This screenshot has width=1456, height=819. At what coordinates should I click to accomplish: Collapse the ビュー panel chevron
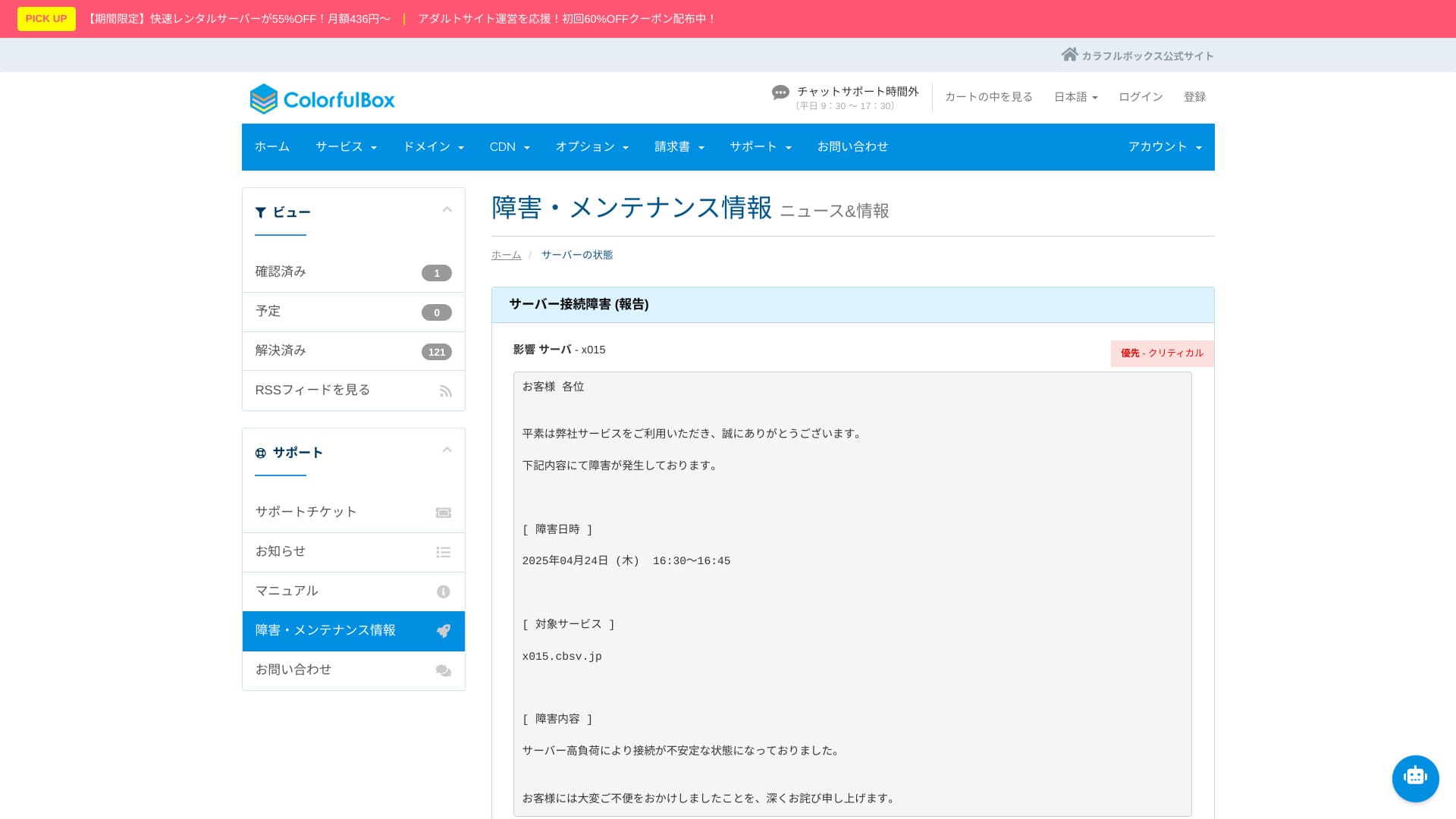(x=447, y=210)
